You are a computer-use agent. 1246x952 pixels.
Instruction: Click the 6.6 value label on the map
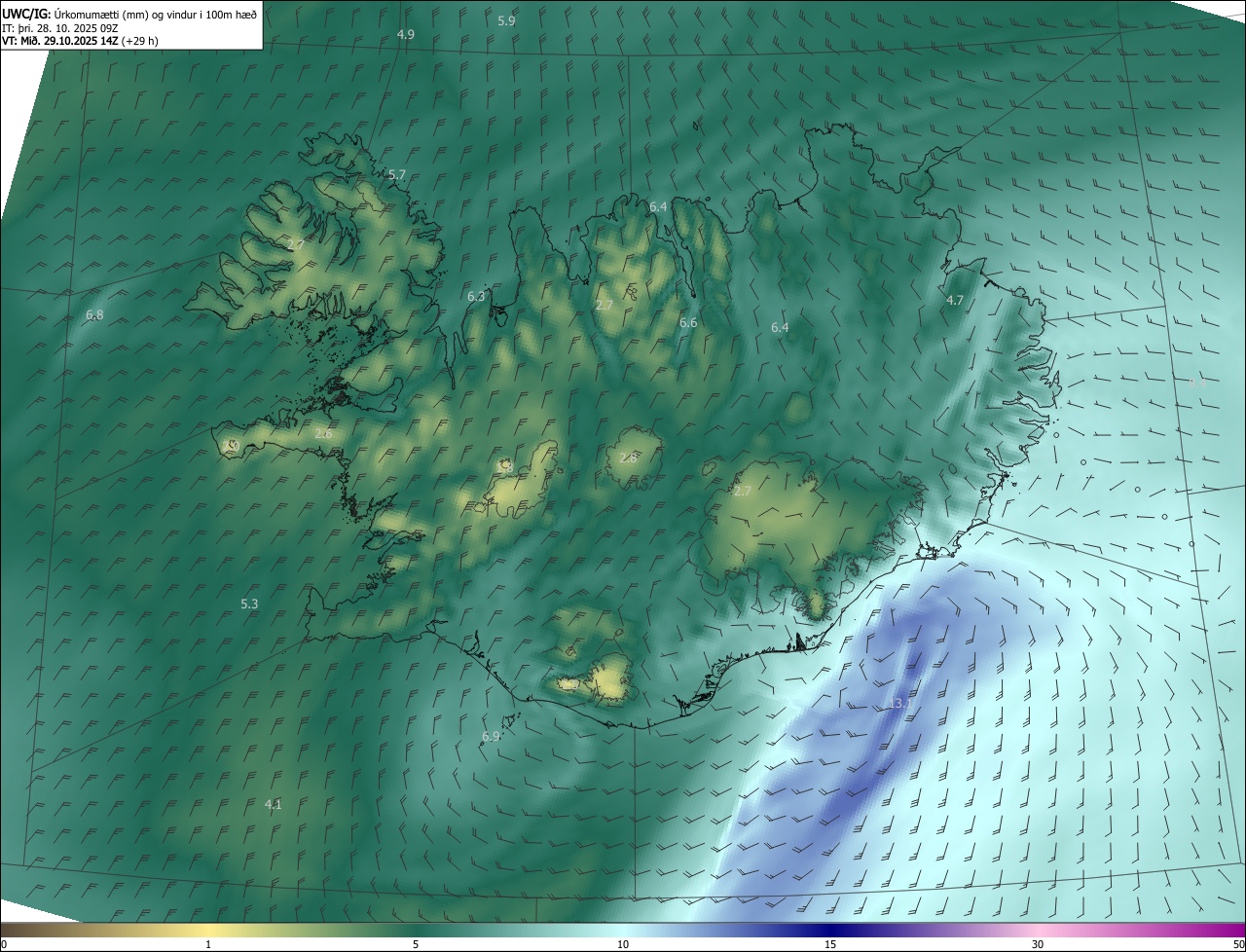(x=688, y=322)
